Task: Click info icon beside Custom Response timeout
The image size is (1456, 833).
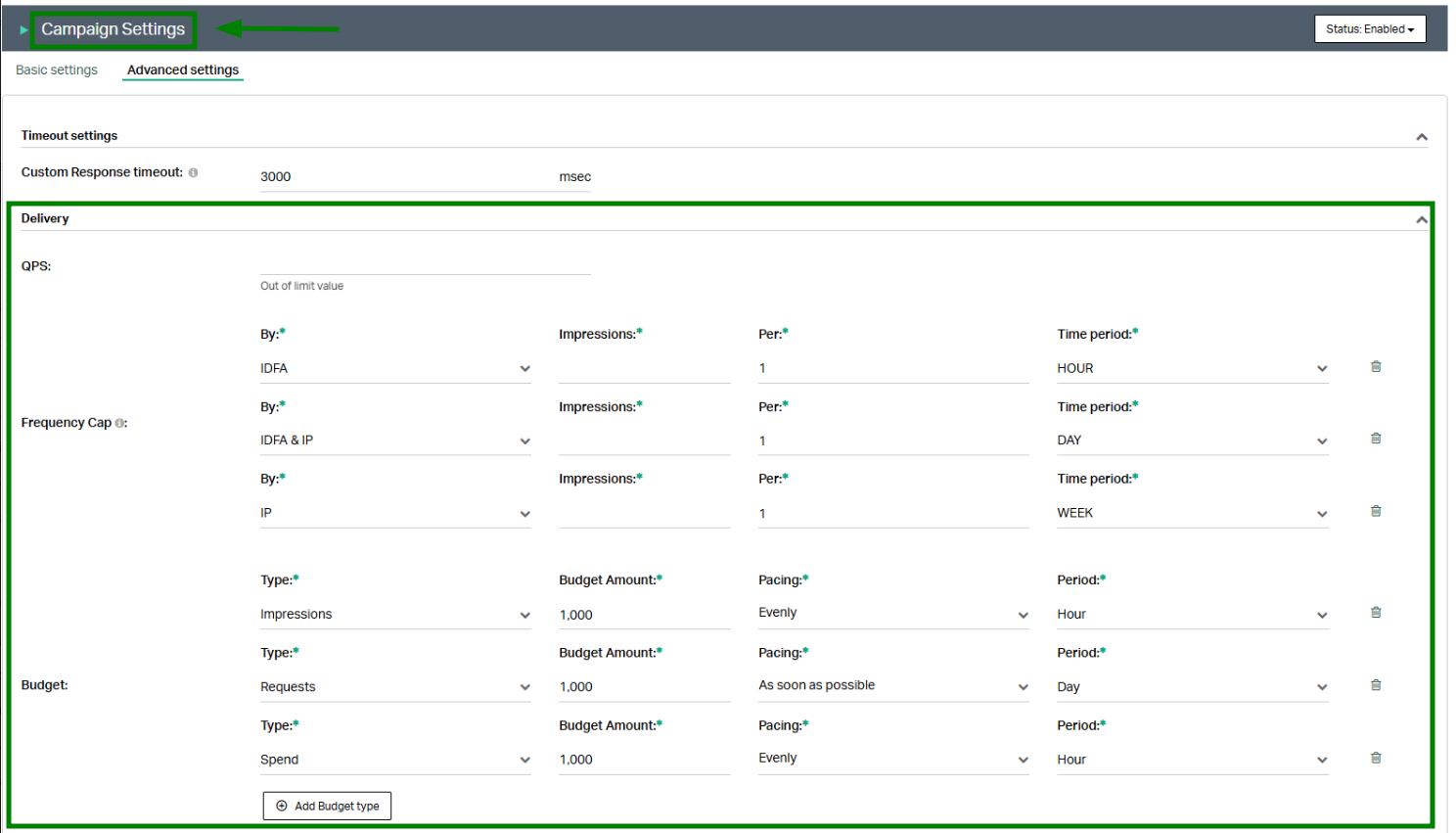Action: click(x=193, y=172)
